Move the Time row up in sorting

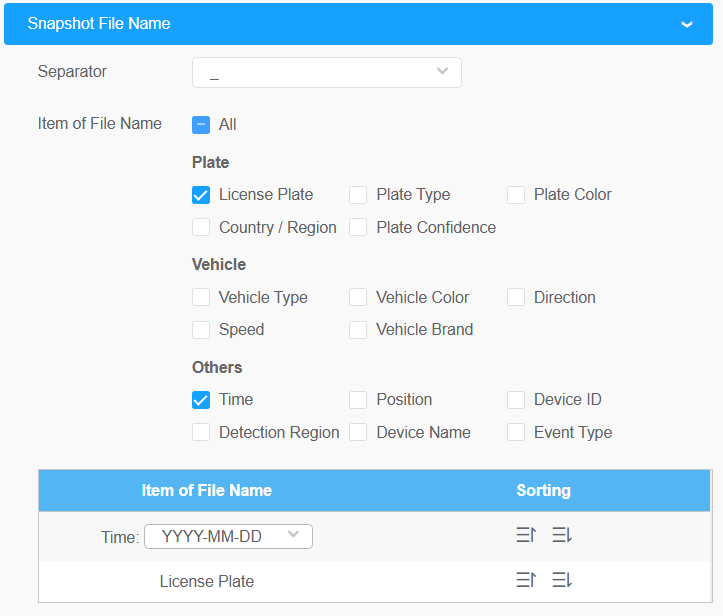coord(526,535)
